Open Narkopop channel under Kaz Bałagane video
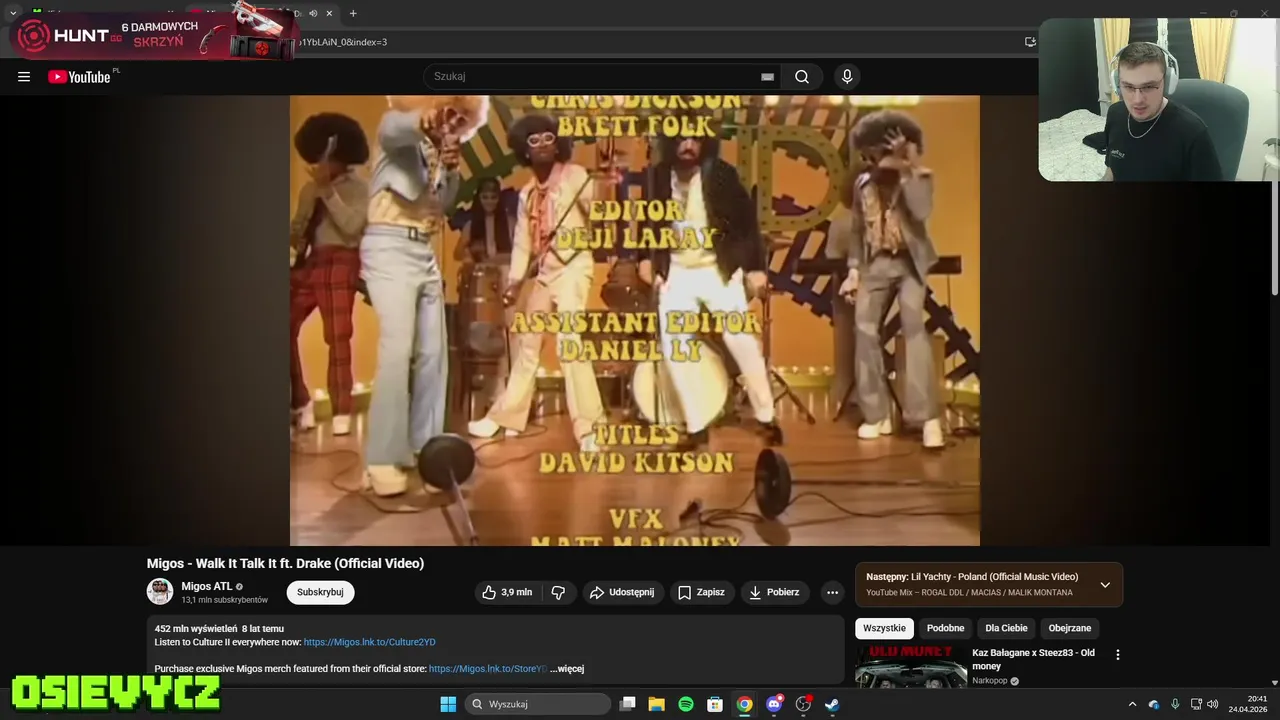The width and height of the screenshot is (1280, 720). pos(990,681)
